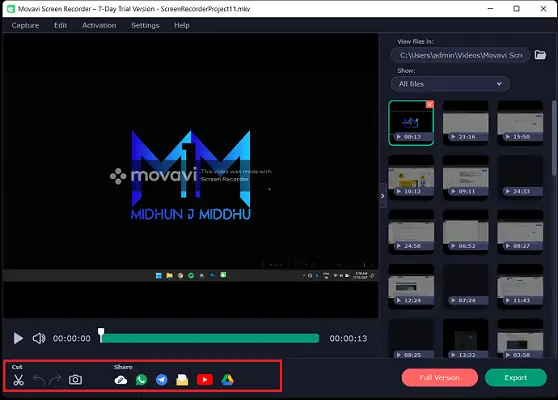Play the video preview
The width and height of the screenshot is (558, 400).
tap(18, 338)
